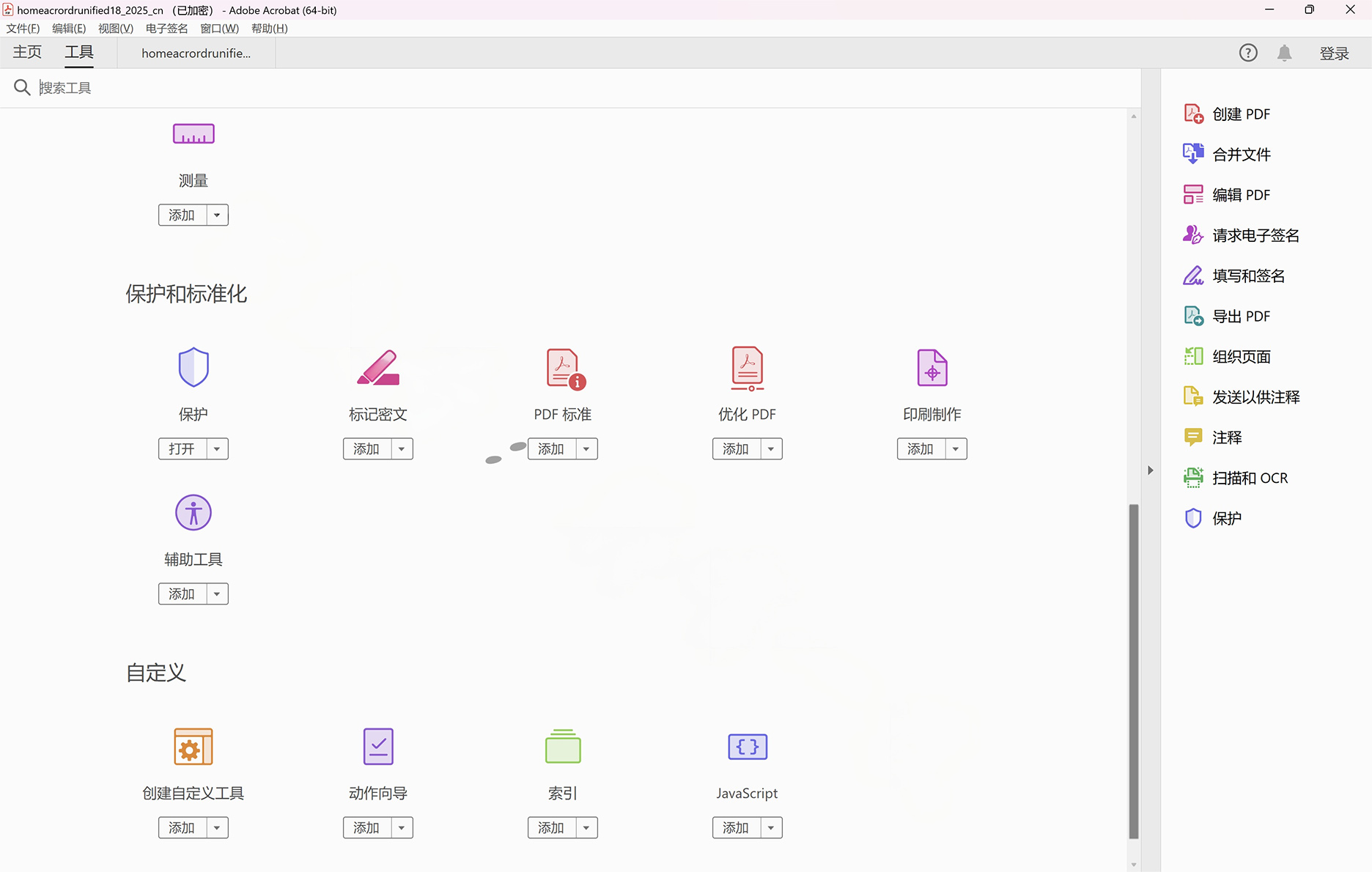The width and height of the screenshot is (1372, 872).
Task: Open the 视图(V) menu
Action: coord(116,29)
